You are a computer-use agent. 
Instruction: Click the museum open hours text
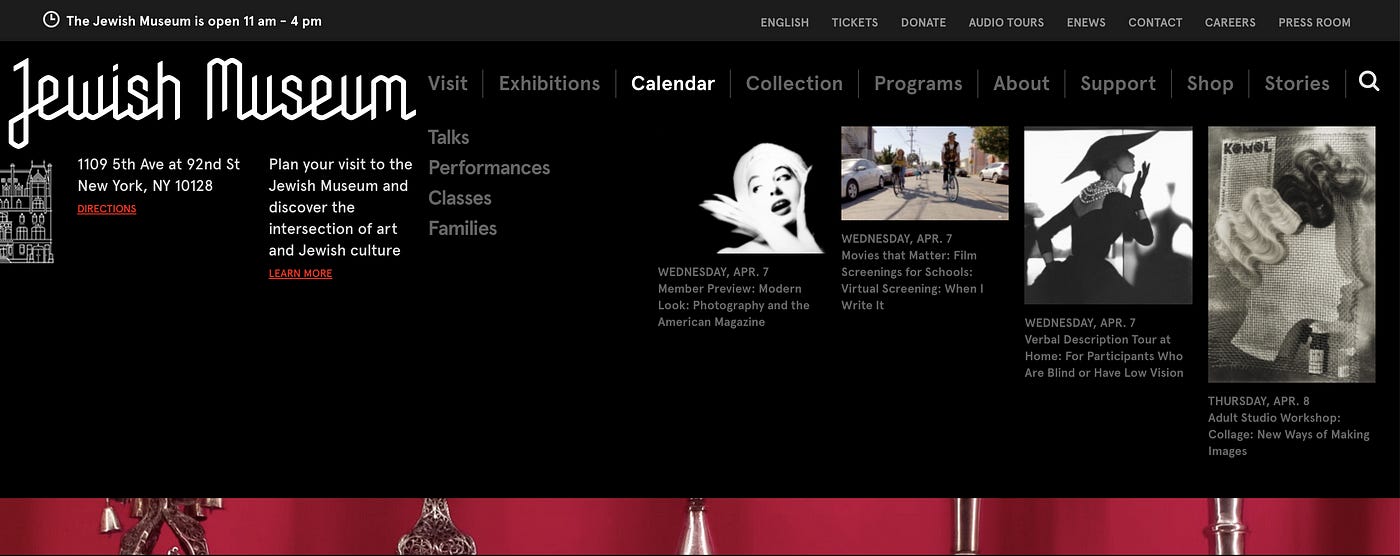pyautogui.click(x=194, y=21)
